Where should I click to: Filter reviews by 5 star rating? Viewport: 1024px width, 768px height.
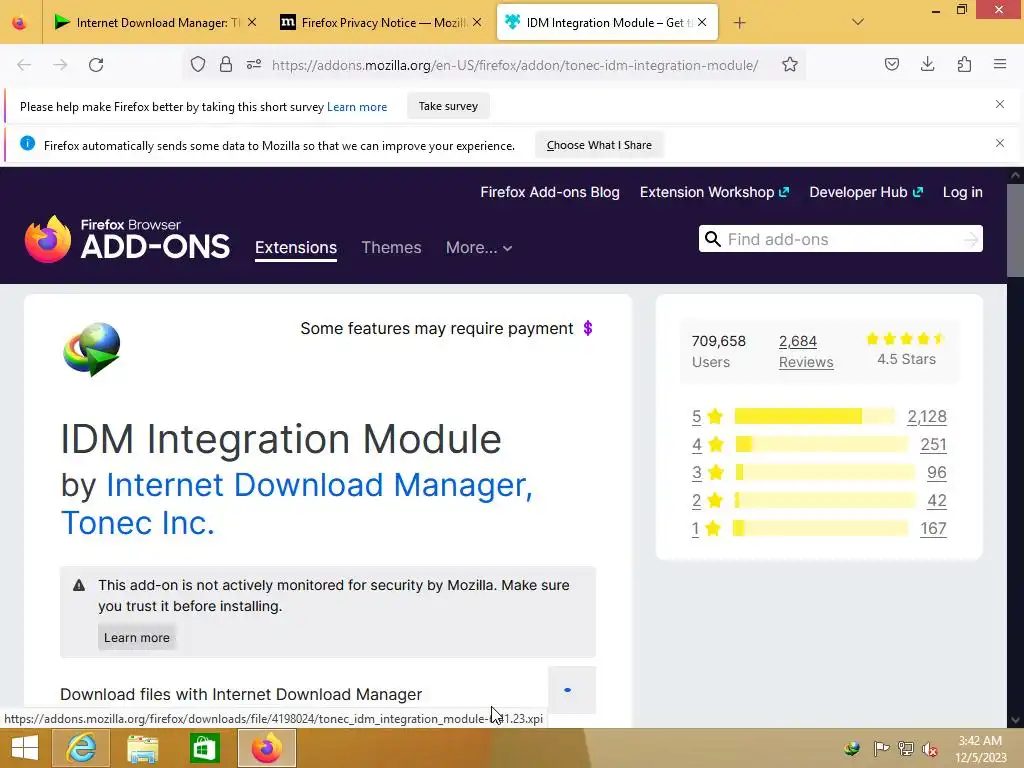(x=707, y=416)
